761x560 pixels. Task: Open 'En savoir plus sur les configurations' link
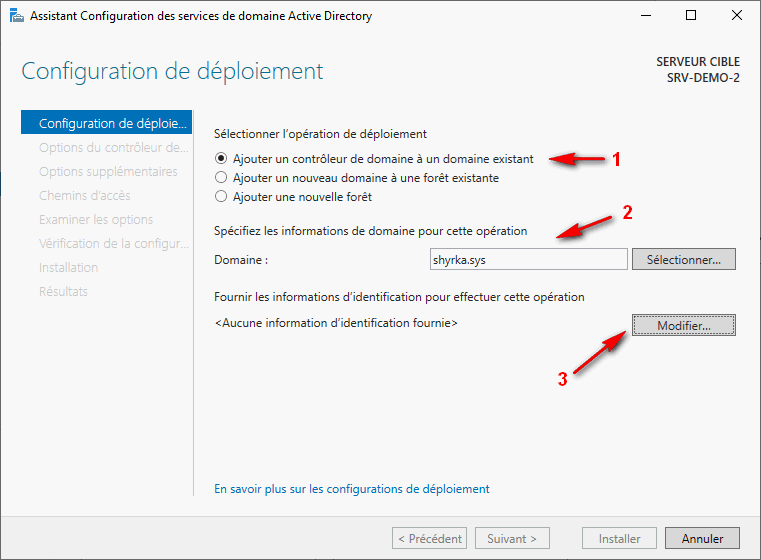click(352, 489)
